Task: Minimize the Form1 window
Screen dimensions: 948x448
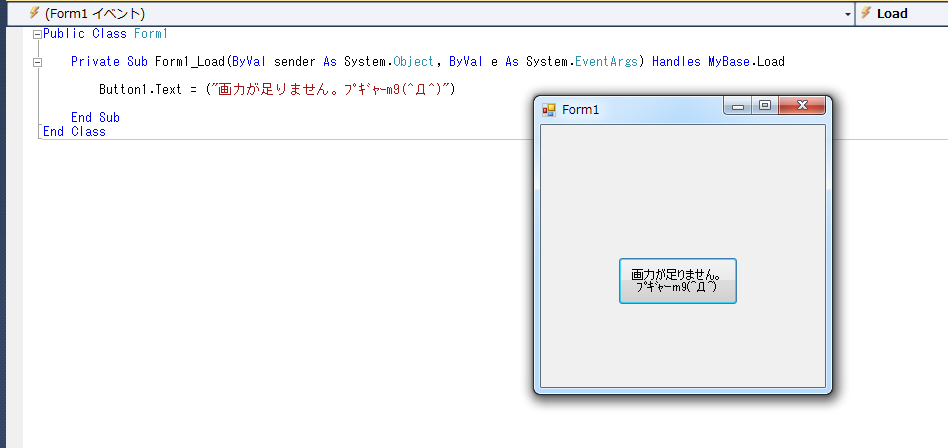Action: (737, 106)
